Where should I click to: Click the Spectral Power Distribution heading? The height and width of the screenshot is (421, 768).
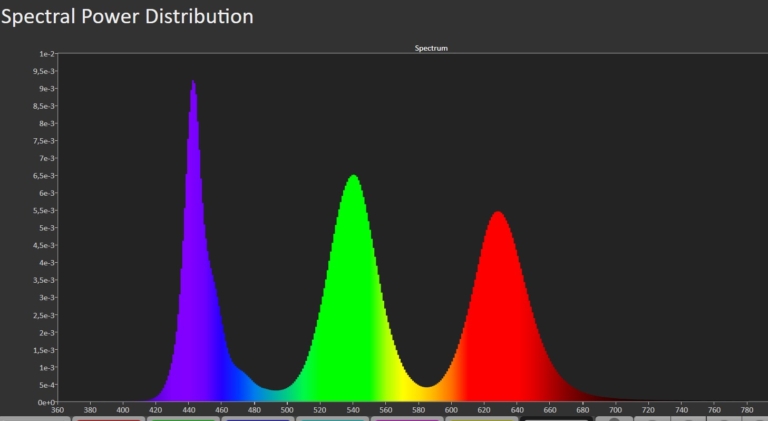tap(127, 17)
